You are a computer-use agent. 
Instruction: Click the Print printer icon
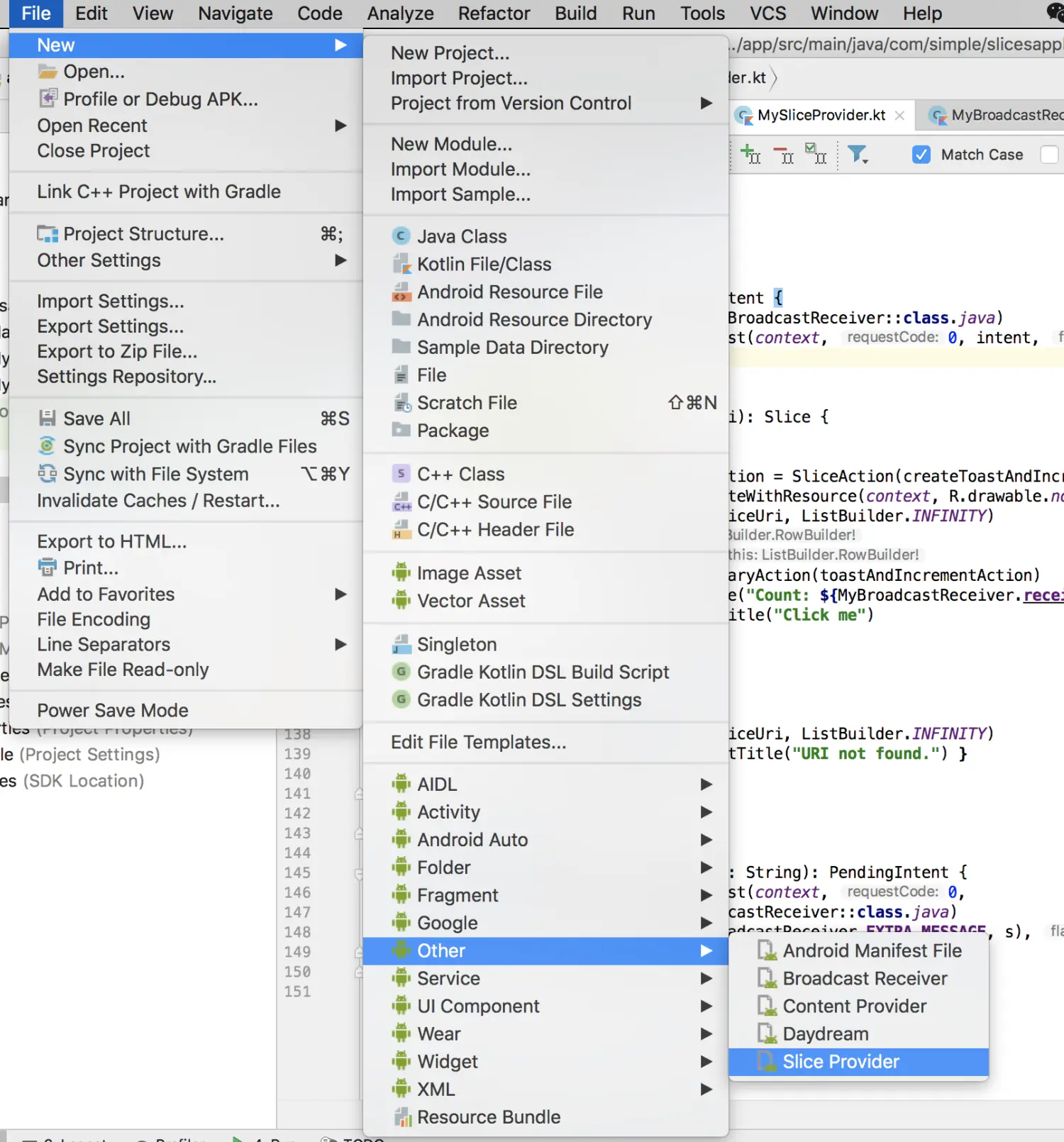(47, 567)
